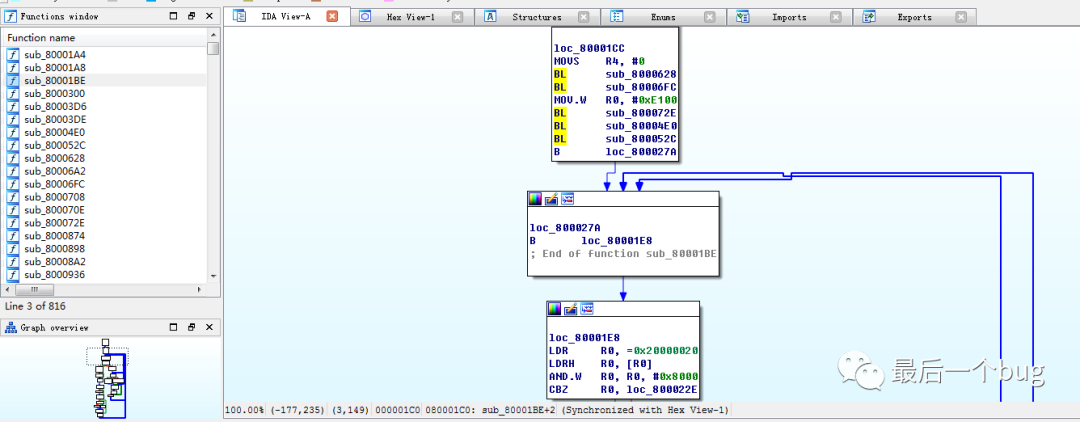Float the Graph overview panel
Image resolution: width=1080 pixels, height=422 pixels.
(191, 328)
